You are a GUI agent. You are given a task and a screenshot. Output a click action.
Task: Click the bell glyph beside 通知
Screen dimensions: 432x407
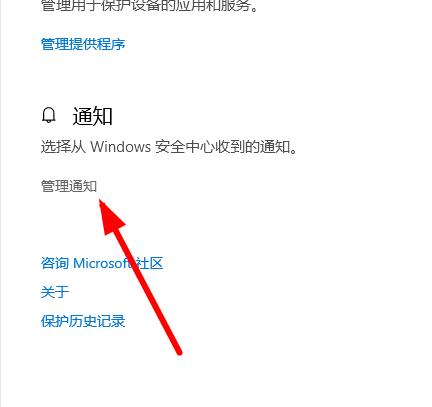(x=49, y=116)
